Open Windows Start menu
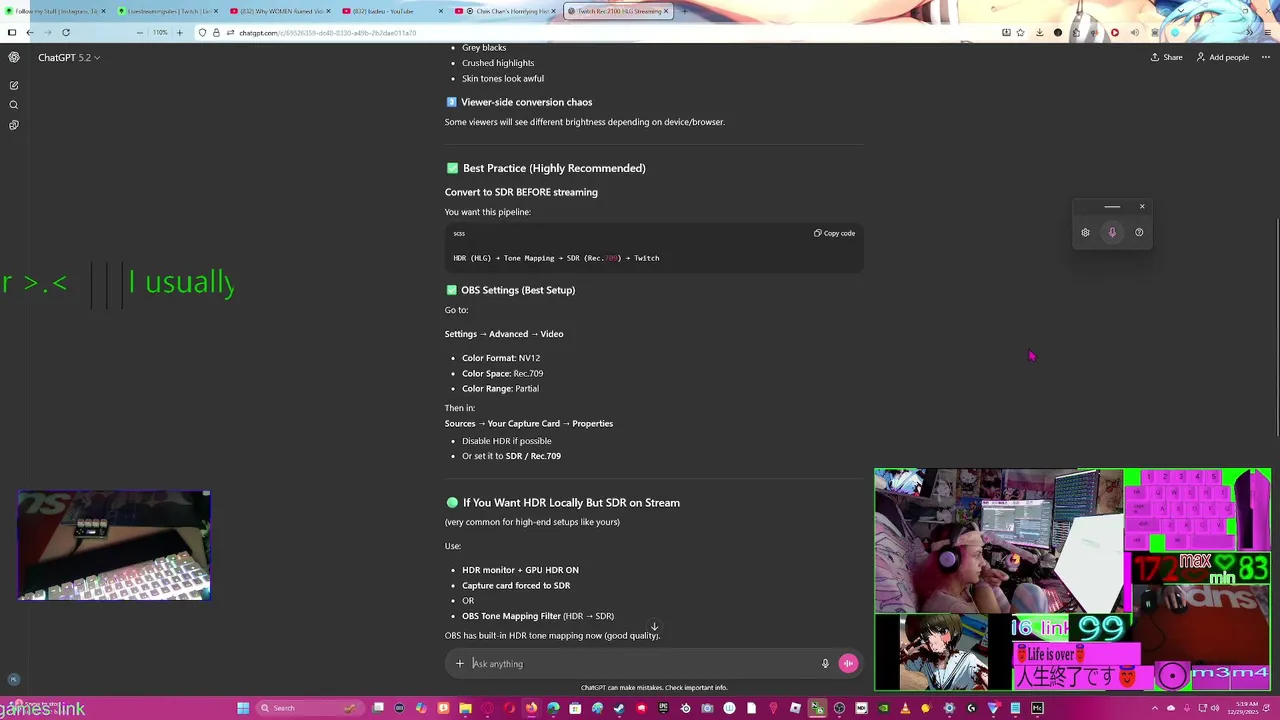This screenshot has width=1280, height=720. click(x=242, y=708)
